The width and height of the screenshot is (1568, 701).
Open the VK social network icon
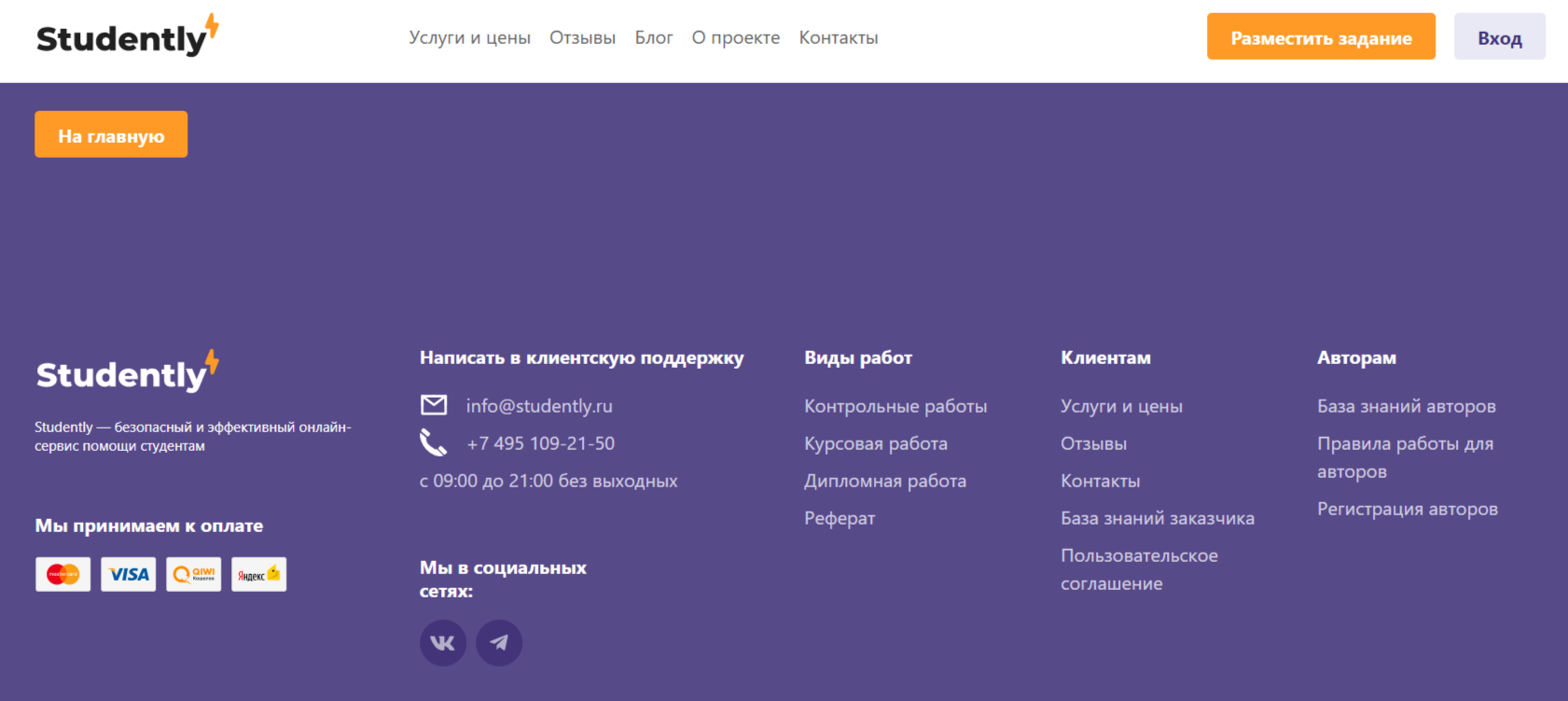pyautogui.click(x=443, y=643)
